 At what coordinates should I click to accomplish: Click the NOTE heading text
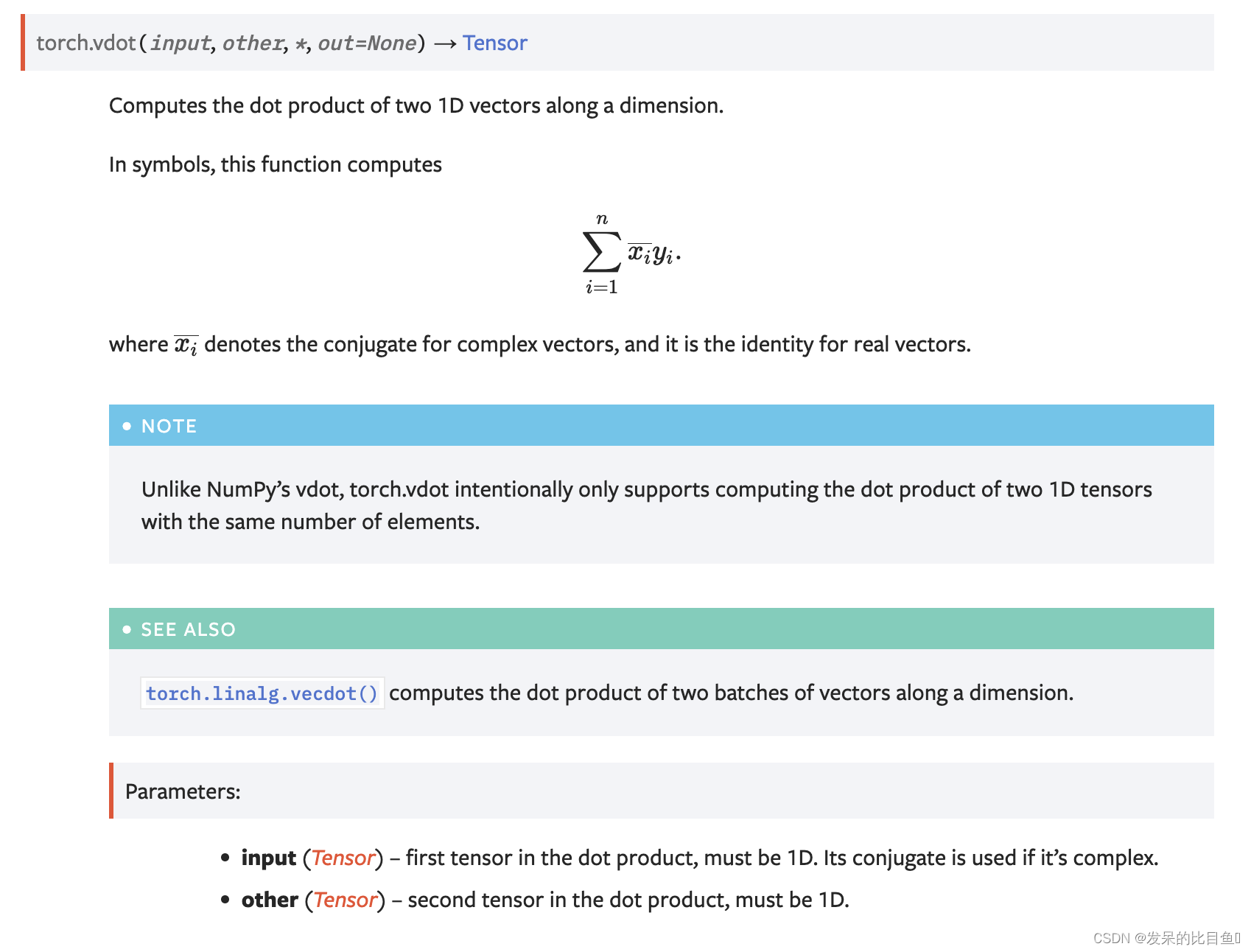coord(169,426)
